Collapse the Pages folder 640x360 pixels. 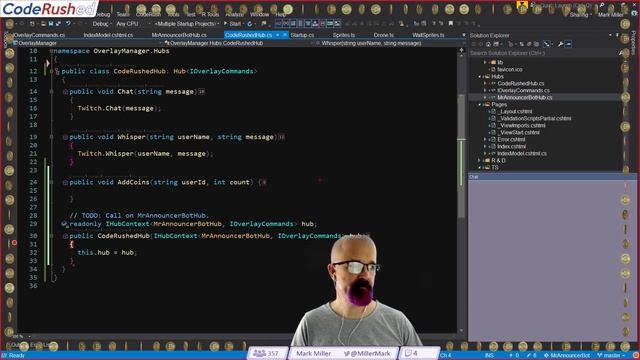pyautogui.click(x=480, y=104)
